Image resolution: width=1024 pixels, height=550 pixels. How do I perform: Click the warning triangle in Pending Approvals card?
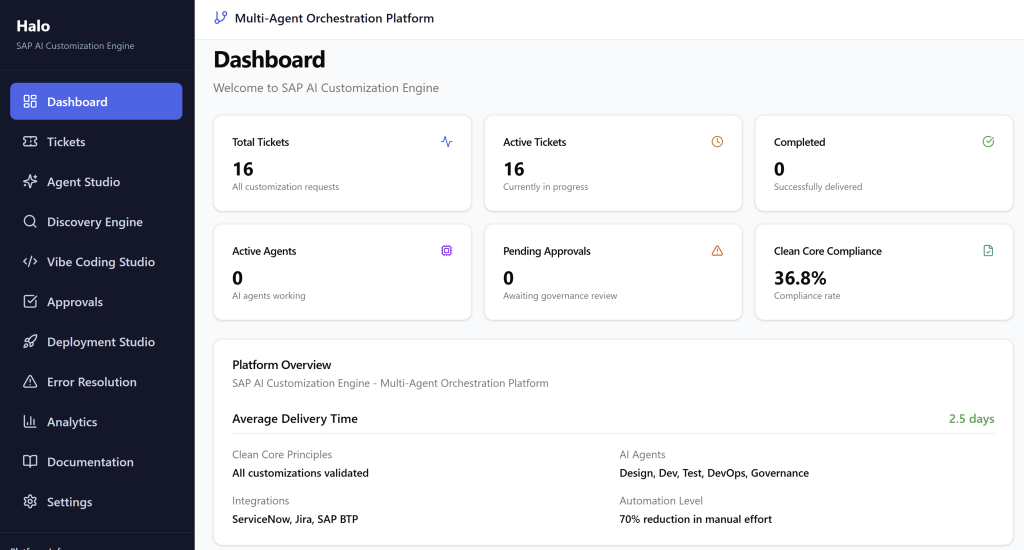click(x=717, y=251)
